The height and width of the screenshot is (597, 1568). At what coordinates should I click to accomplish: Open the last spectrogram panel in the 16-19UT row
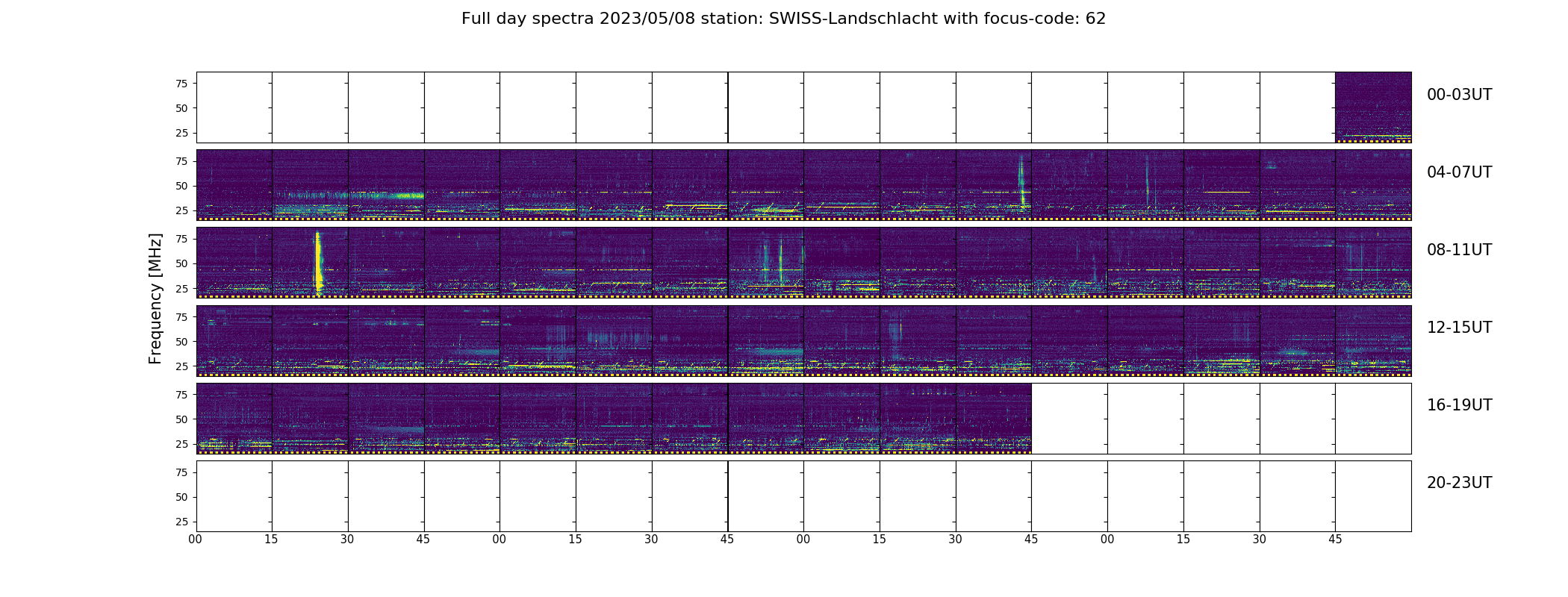click(x=993, y=419)
